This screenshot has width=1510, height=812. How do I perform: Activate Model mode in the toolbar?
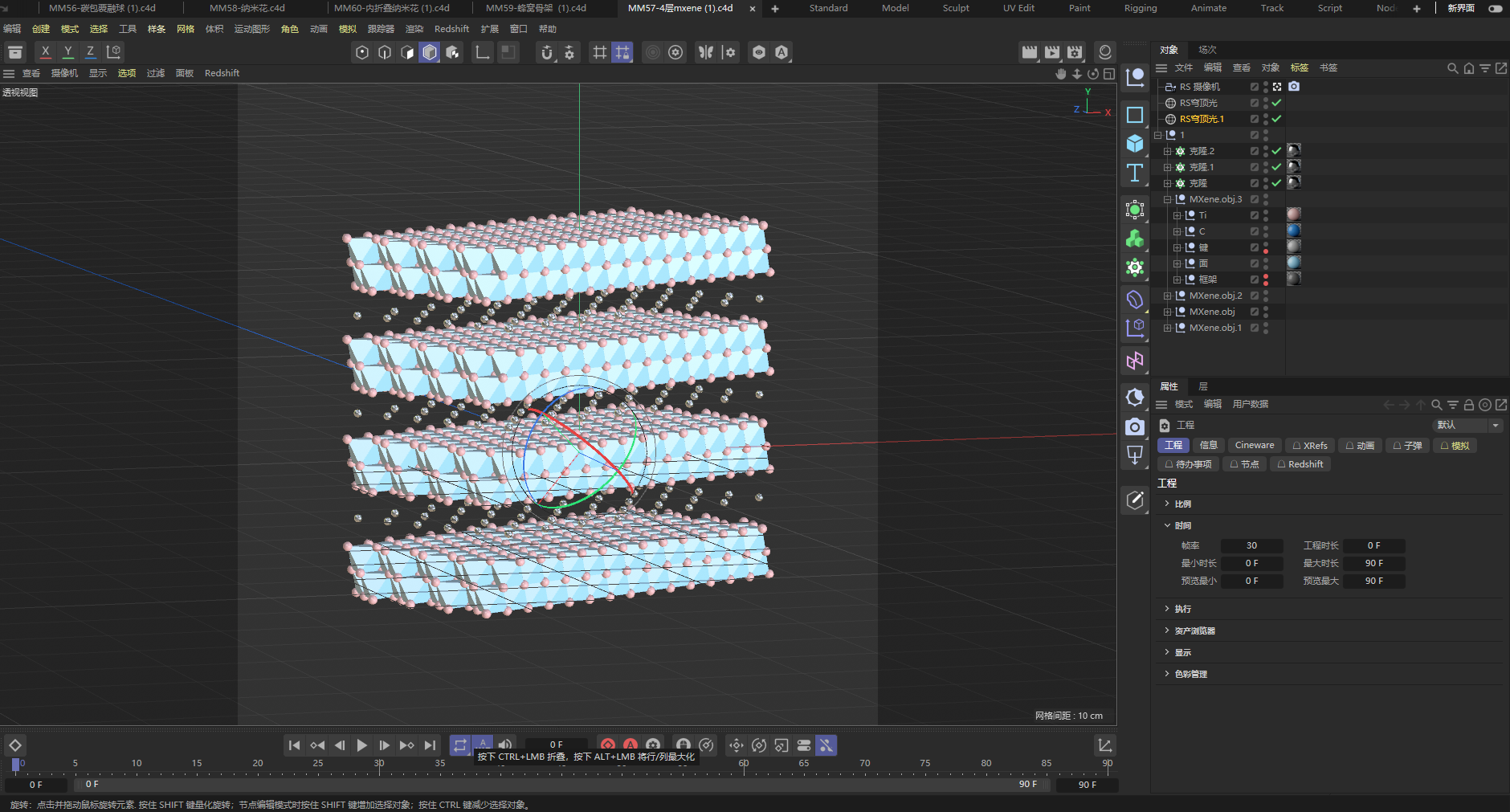pyautogui.click(x=430, y=52)
